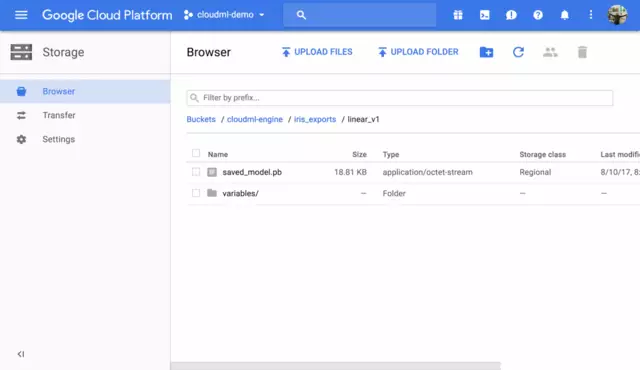The width and height of the screenshot is (640, 370).
Task: Open the saved_model.pb file
Action: (252, 172)
